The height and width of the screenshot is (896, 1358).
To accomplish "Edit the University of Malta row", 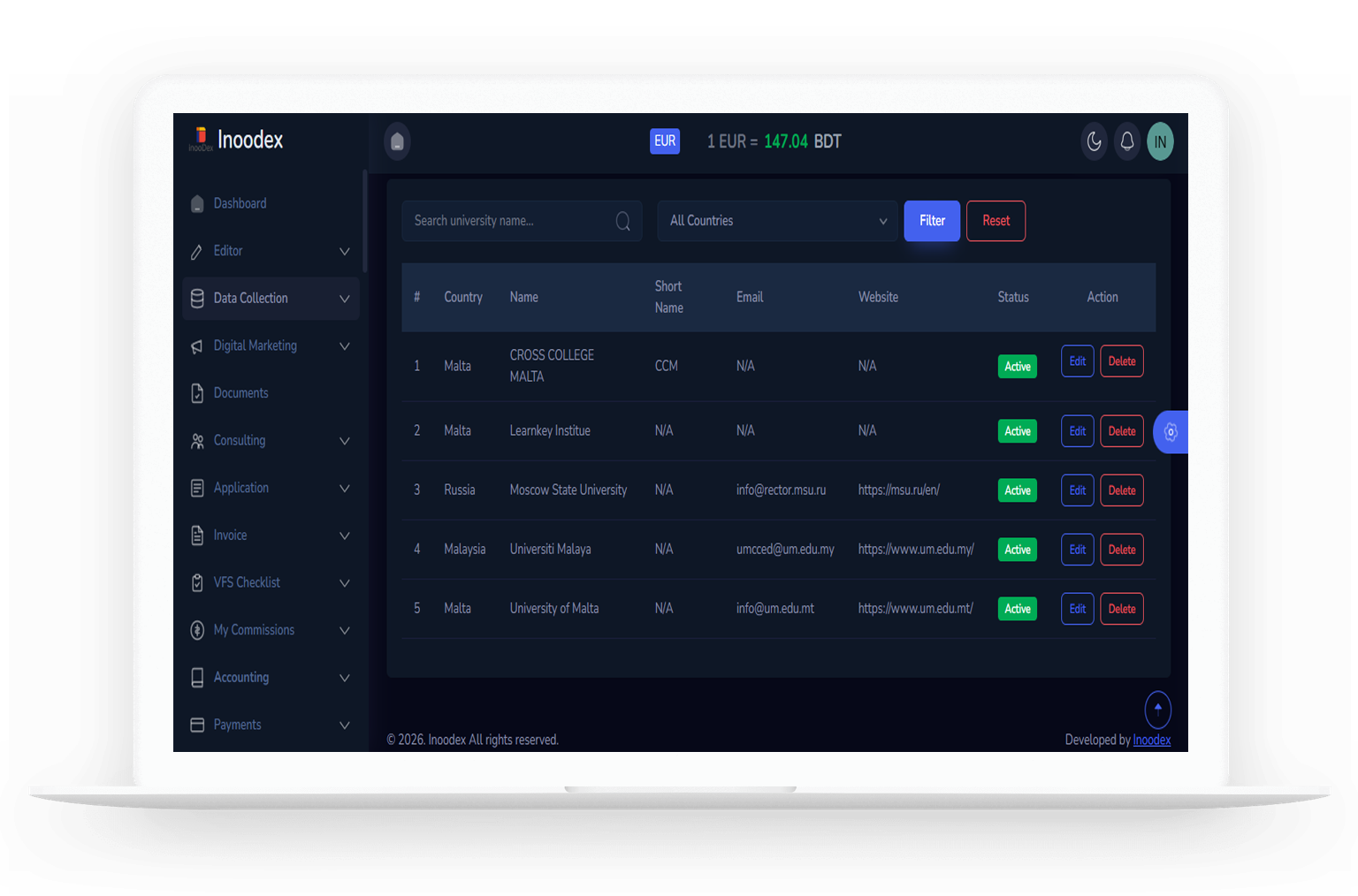I will click(x=1078, y=609).
